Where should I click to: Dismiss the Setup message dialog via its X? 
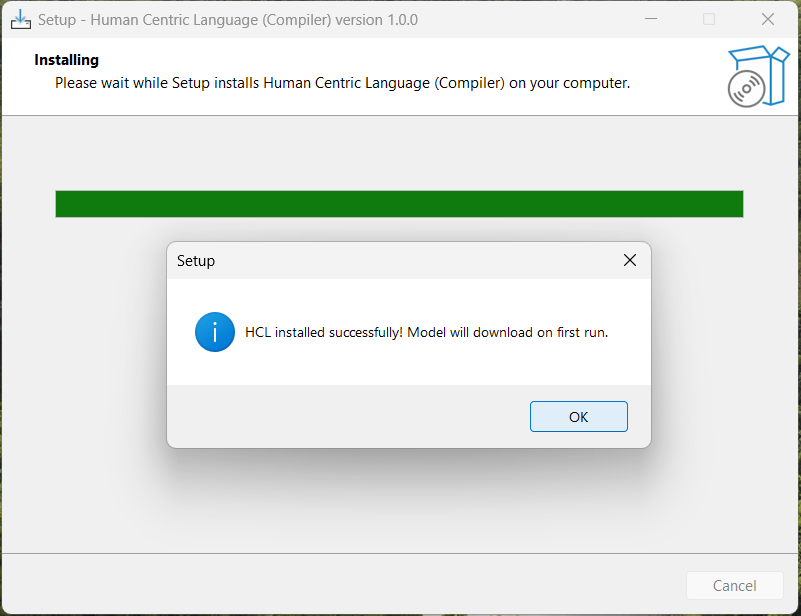629,260
